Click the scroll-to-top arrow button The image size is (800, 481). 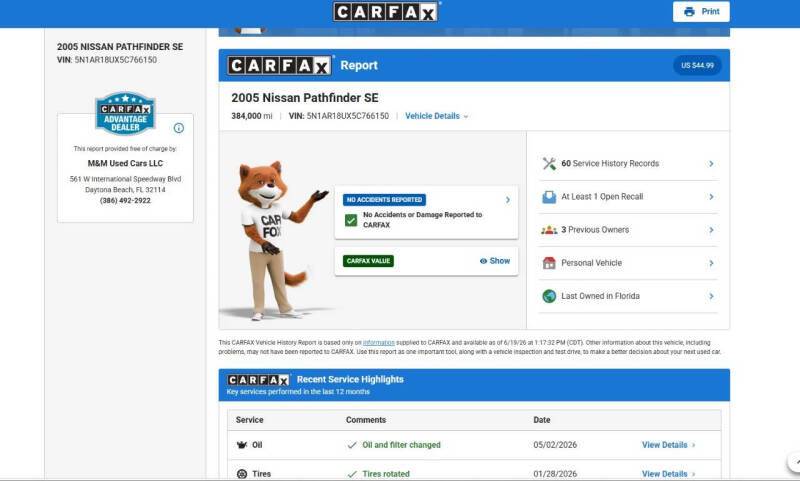point(794,462)
